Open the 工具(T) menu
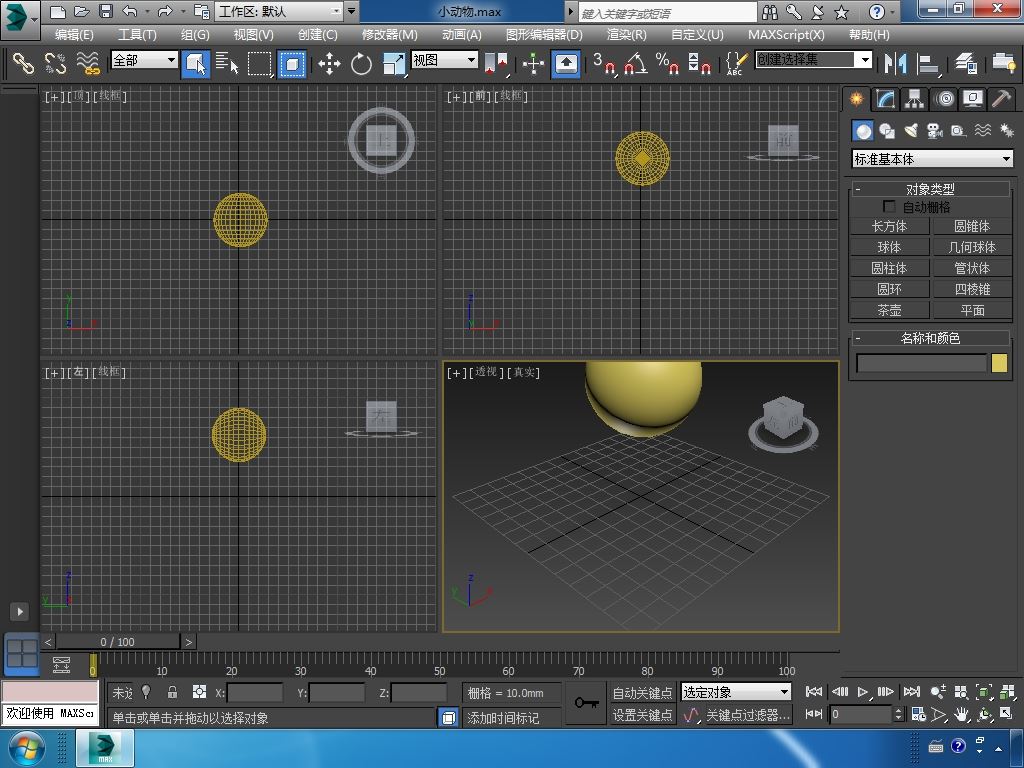The height and width of the screenshot is (768, 1024). pyautogui.click(x=136, y=35)
